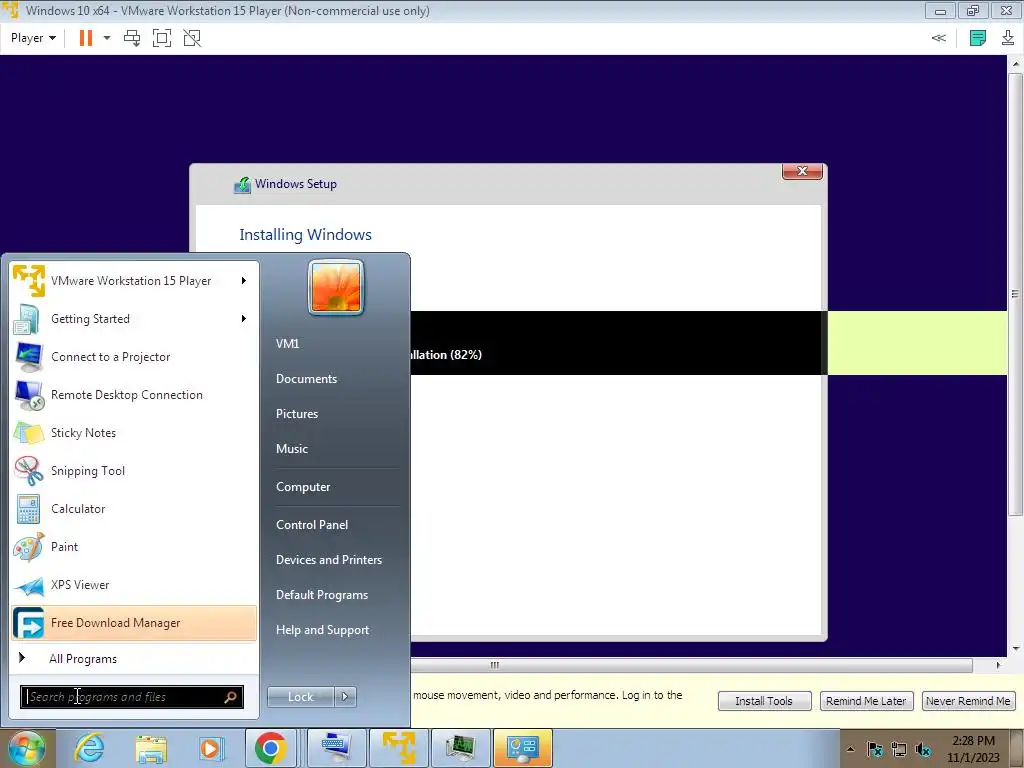Click the network tray icon

pos(899,750)
